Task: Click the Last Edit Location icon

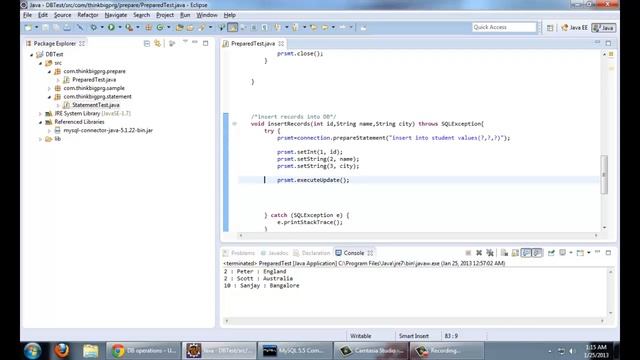Action: 313,27
